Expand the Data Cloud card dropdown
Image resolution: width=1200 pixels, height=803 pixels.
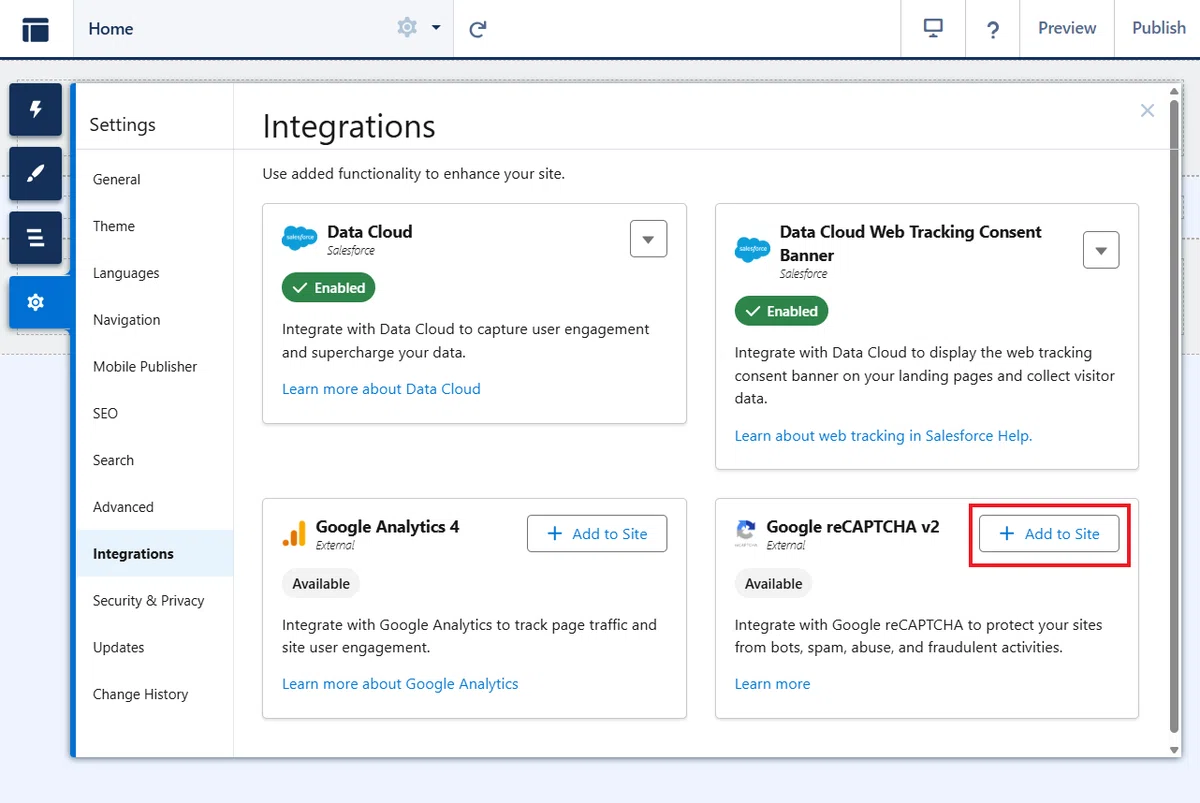pyautogui.click(x=649, y=239)
